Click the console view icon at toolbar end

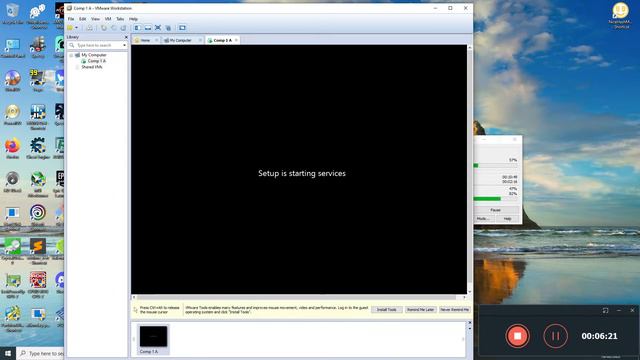point(182,28)
